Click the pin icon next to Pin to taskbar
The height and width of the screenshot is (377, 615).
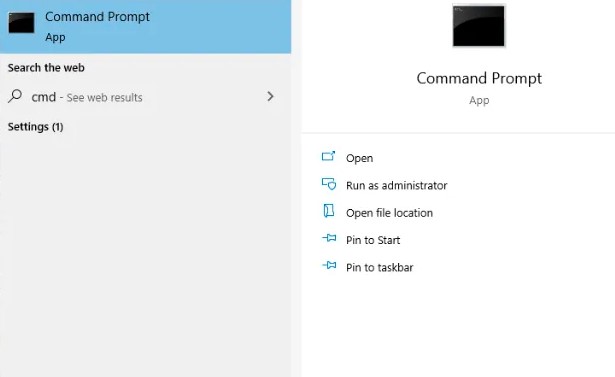coord(329,266)
